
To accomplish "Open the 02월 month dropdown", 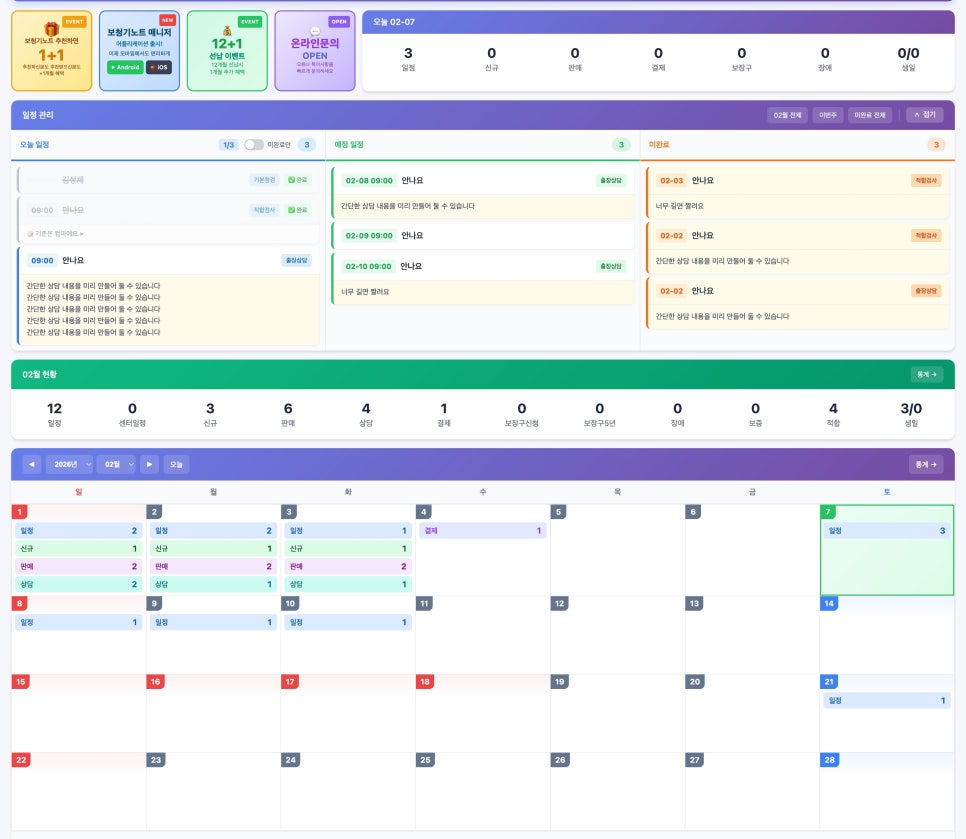I will (x=116, y=464).
